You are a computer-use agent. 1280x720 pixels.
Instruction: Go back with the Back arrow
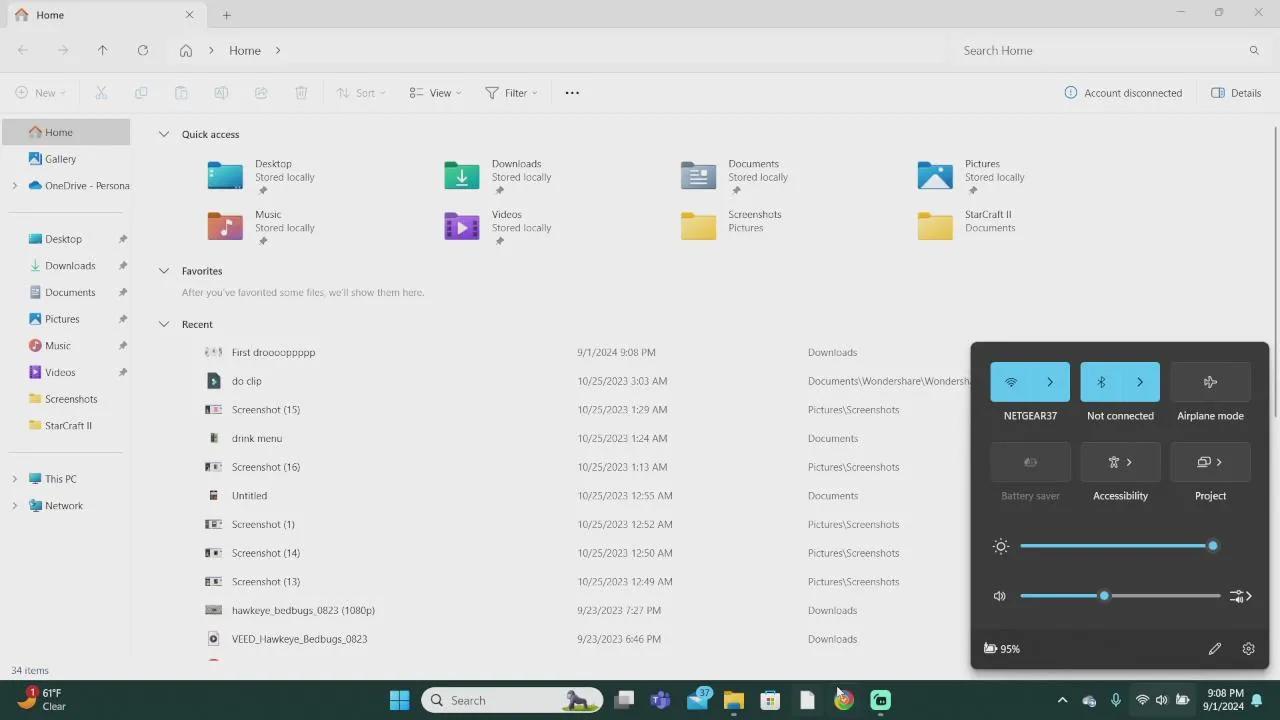(x=22, y=50)
